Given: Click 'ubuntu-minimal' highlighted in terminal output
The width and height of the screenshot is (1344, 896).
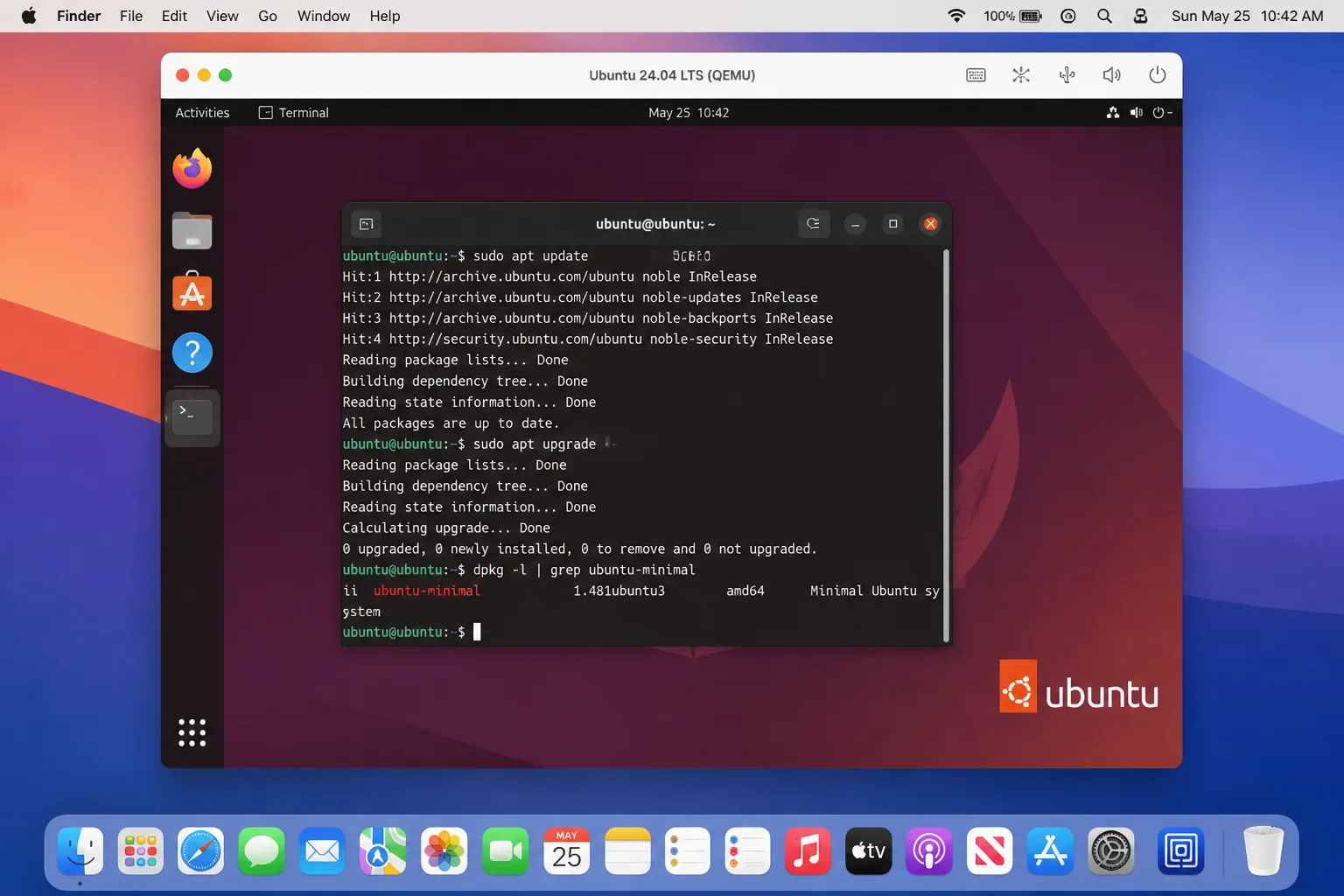Looking at the screenshot, I should 426,591.
